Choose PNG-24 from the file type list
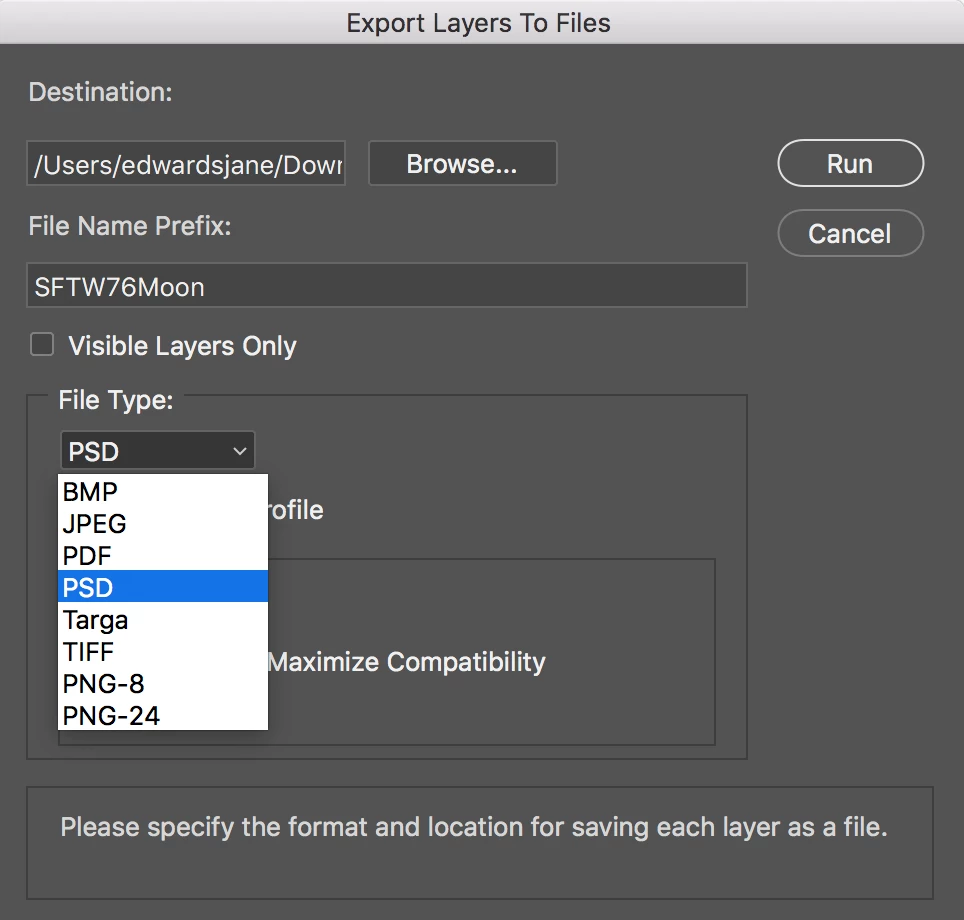 click(163, 715)
